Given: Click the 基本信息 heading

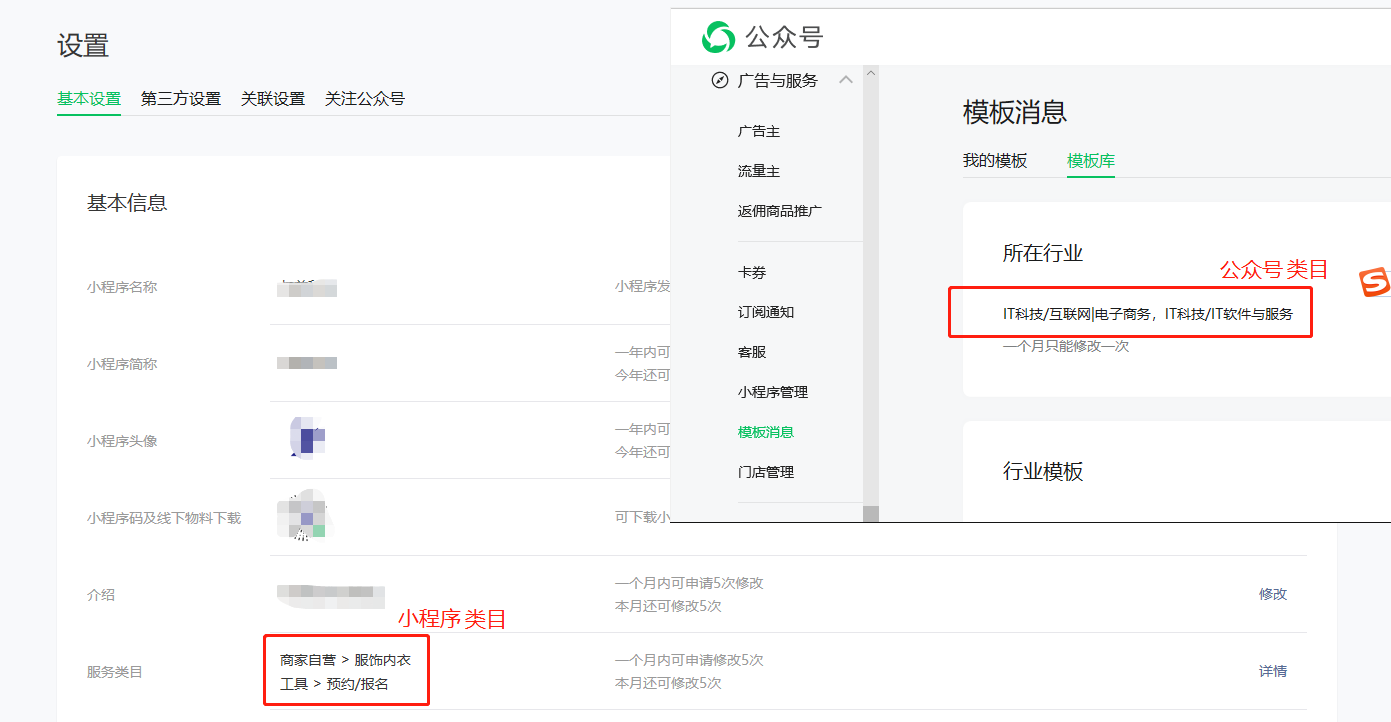Looking at the screenshot, I should [127, 203].
